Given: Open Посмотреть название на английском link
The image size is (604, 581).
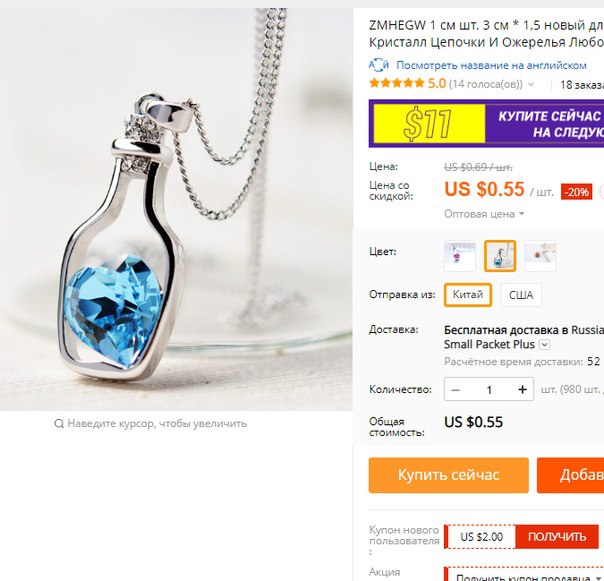Looking at the screenshot, I should 491,65.
